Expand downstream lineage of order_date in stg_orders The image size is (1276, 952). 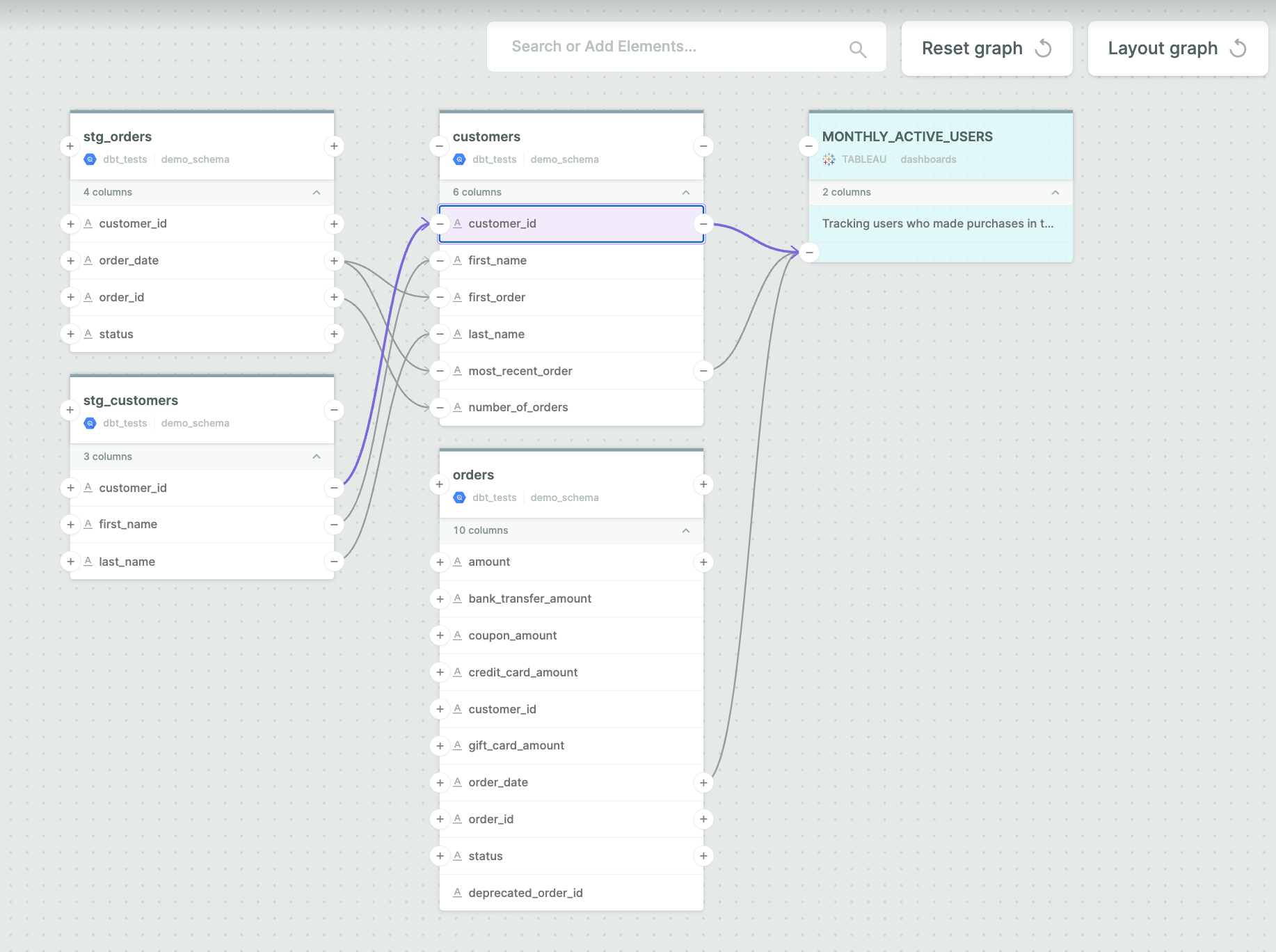pos(334,260)
